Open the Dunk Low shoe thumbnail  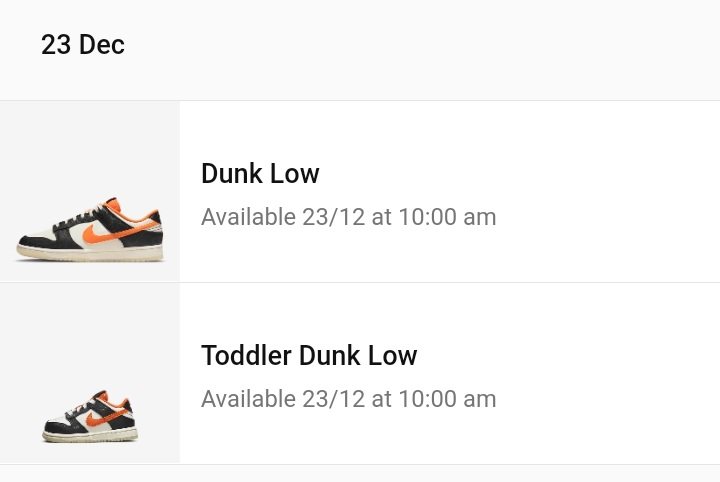(90, 192)
